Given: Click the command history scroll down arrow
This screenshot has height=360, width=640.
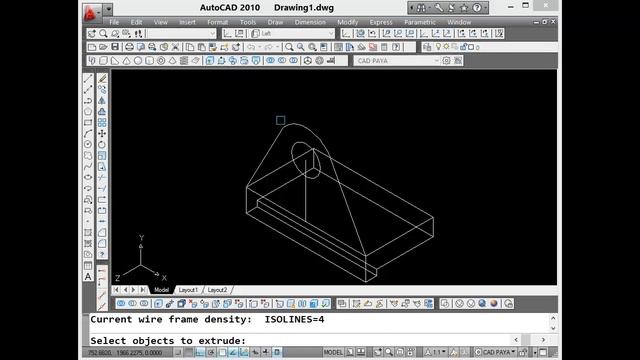Looking at the screenshot, I should [x=553, y=328].
